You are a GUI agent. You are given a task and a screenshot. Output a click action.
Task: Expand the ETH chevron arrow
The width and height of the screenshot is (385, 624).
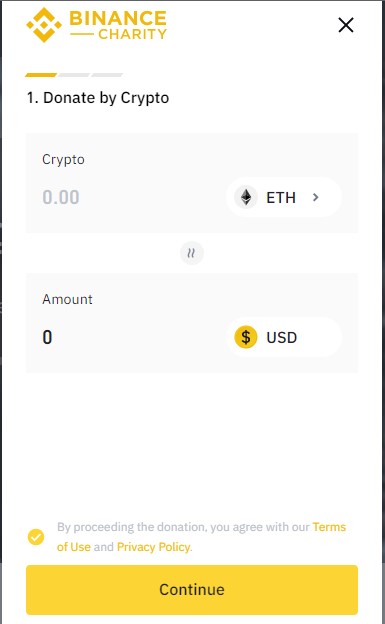coord(315,197)
